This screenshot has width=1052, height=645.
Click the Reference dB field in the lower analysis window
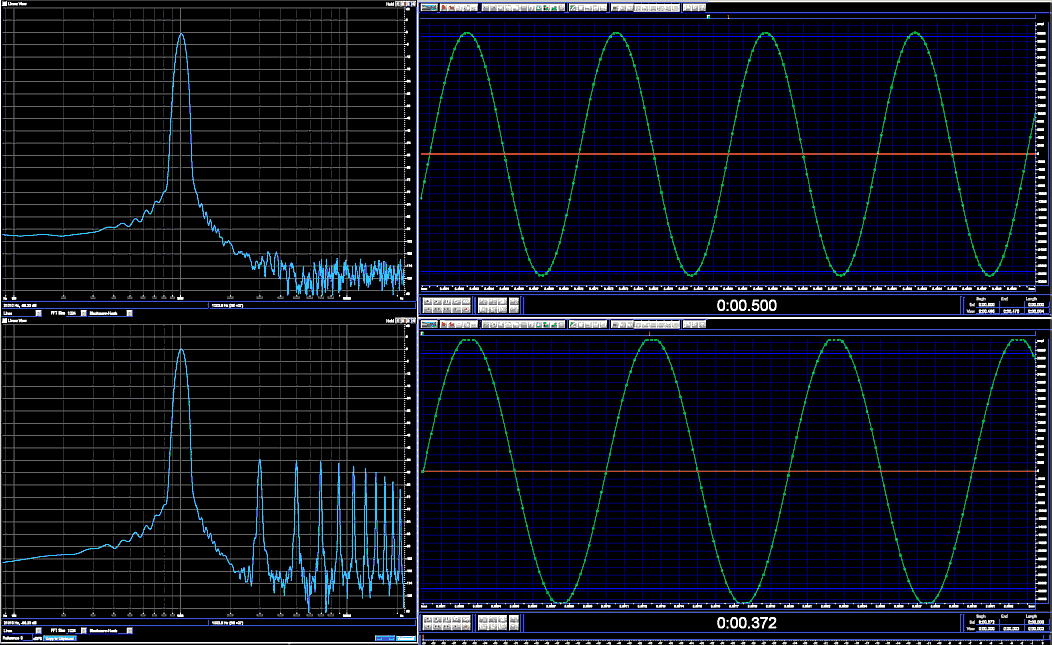point(28,638)
